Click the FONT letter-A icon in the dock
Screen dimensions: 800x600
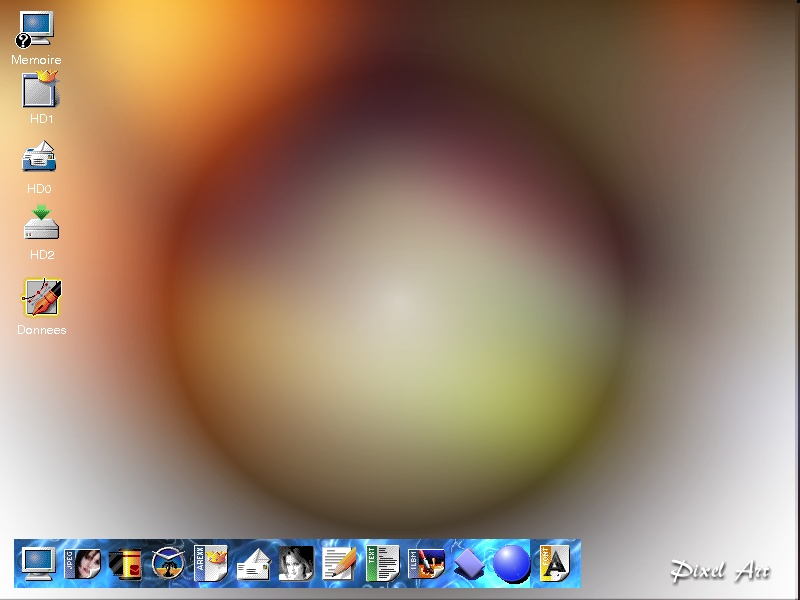click(x=555, y=565)
